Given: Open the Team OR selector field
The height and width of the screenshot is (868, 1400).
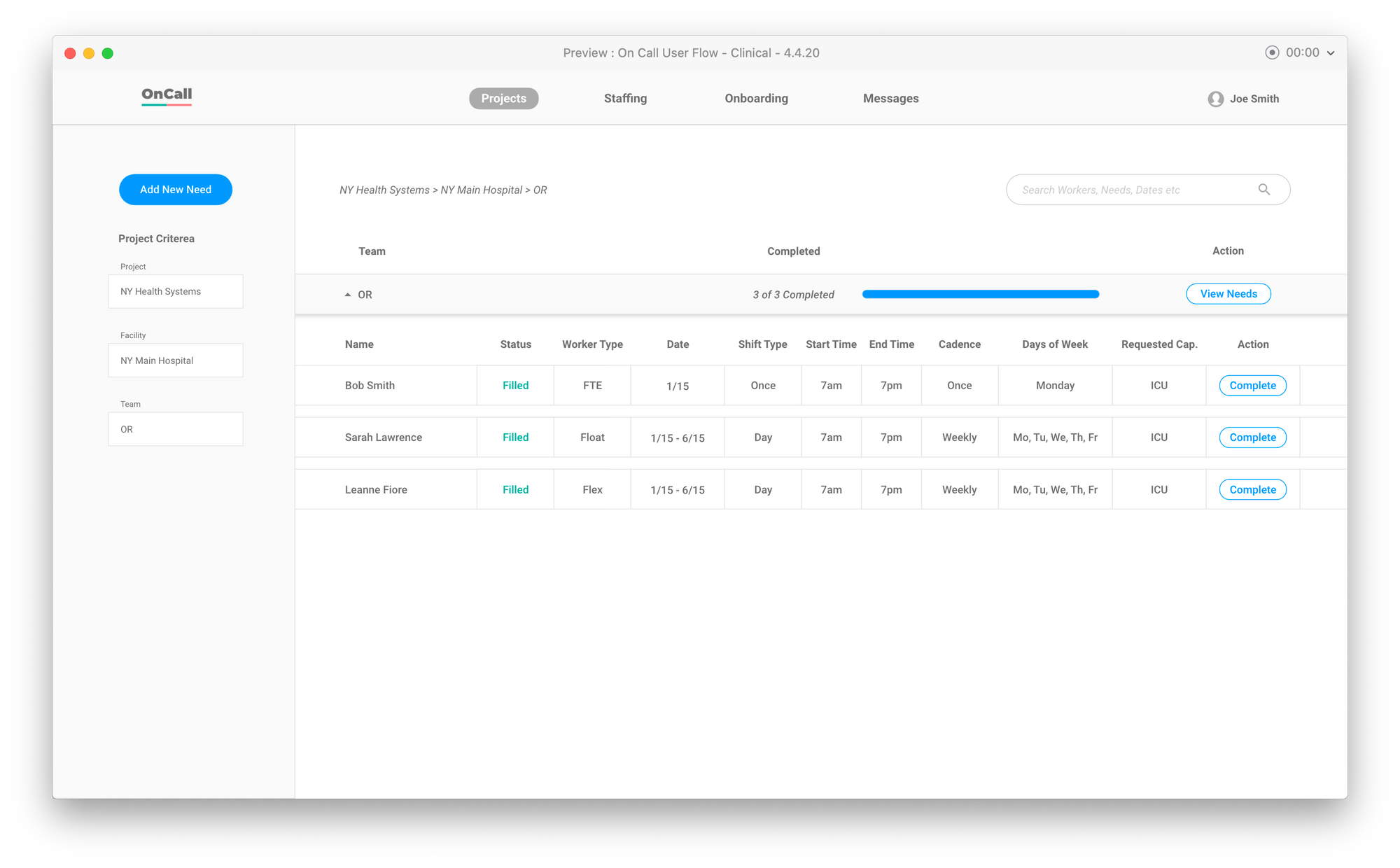Looking at the screenshot, I should tap(176, 429).
